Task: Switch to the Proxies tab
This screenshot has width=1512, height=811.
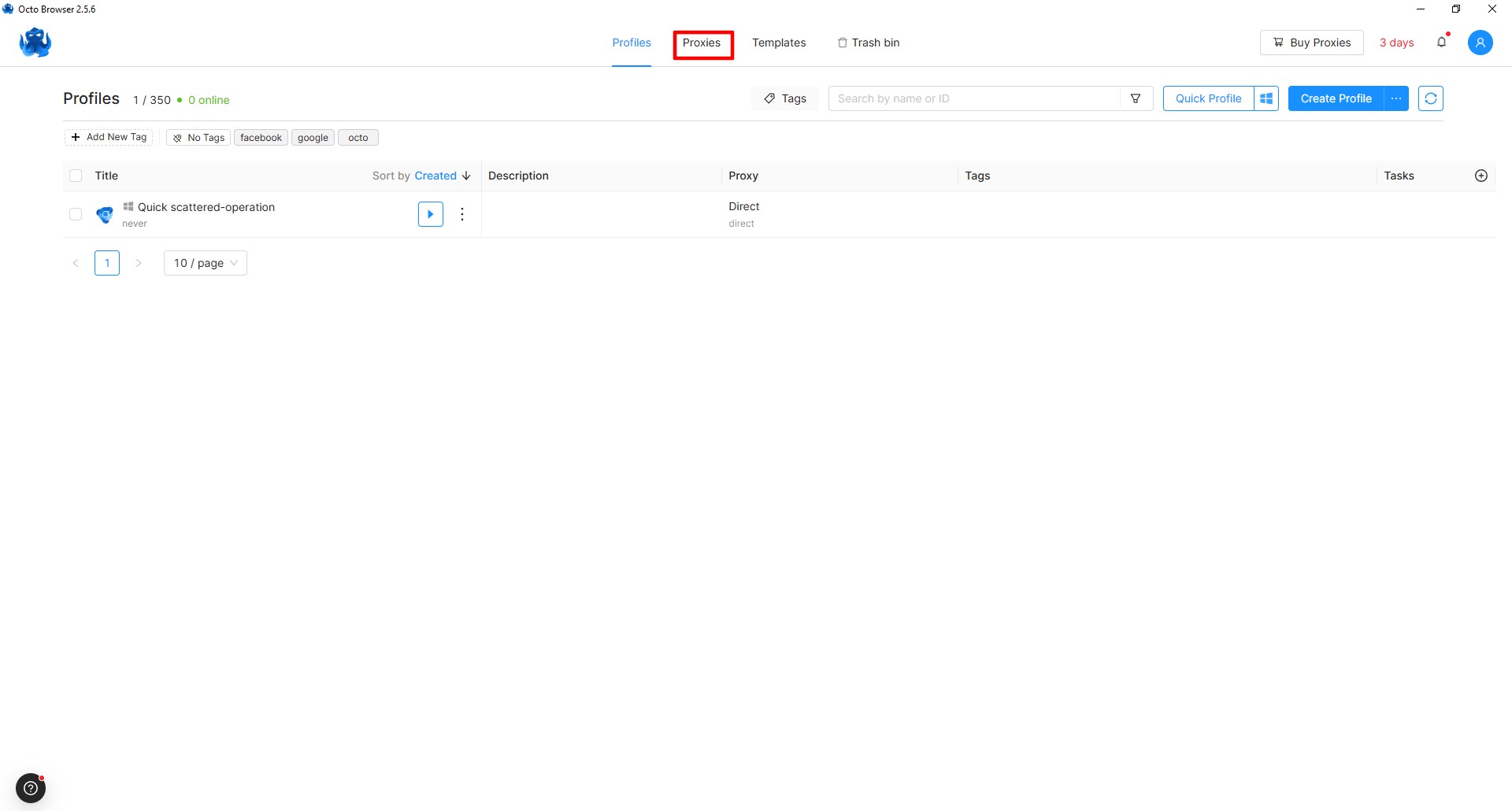Action: click(x=702, y=43)
